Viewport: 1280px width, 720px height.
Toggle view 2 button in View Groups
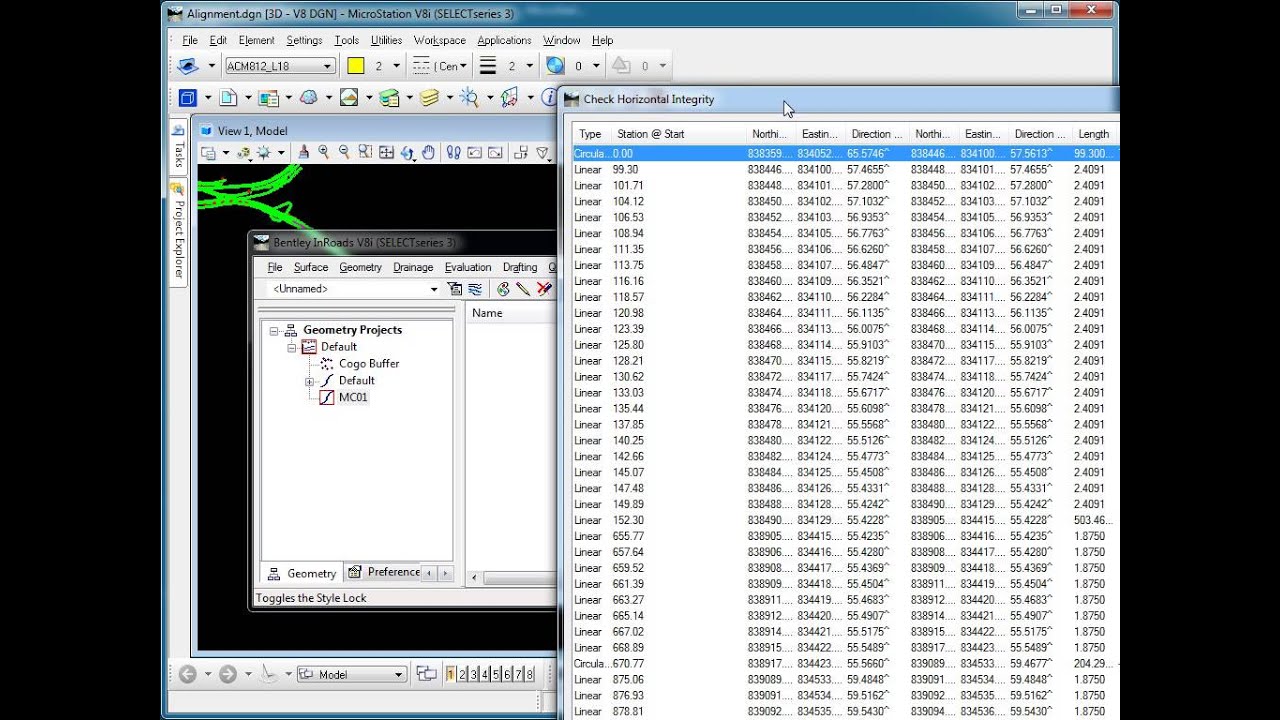click(x=462, y=674)
